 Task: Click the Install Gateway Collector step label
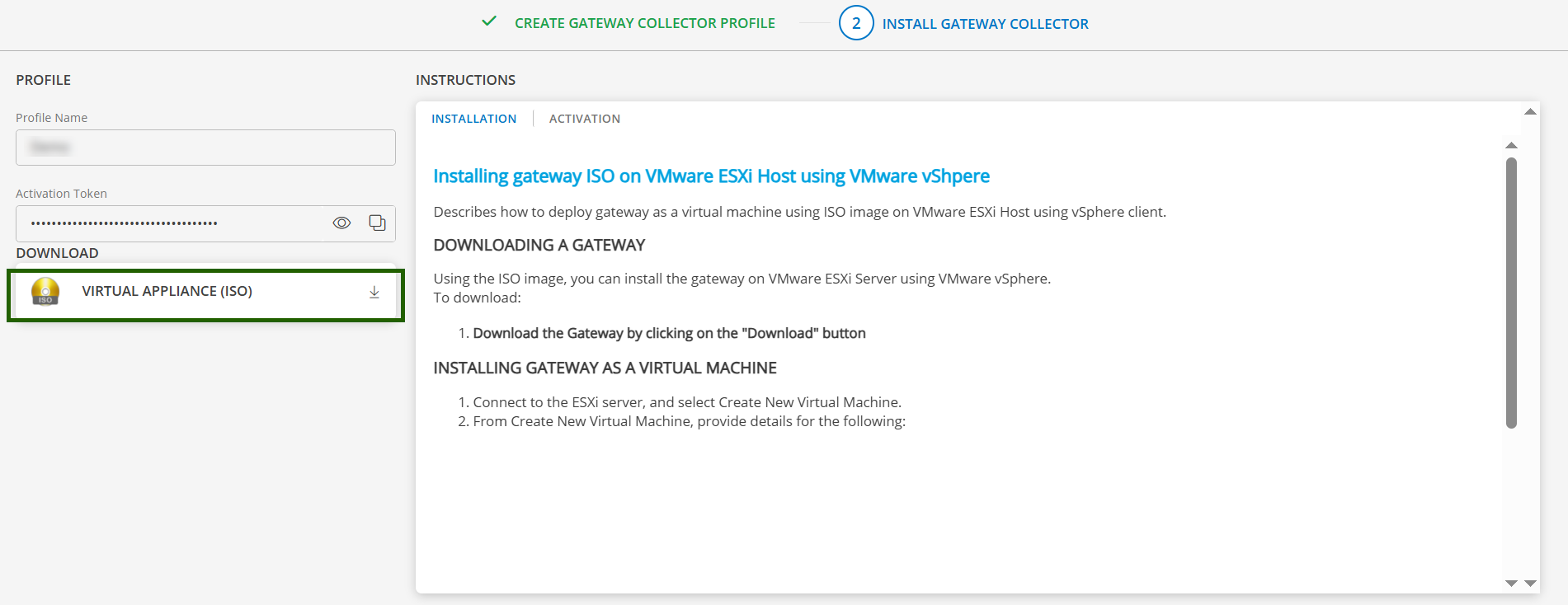pyautogui.click(x=985, y=24)
